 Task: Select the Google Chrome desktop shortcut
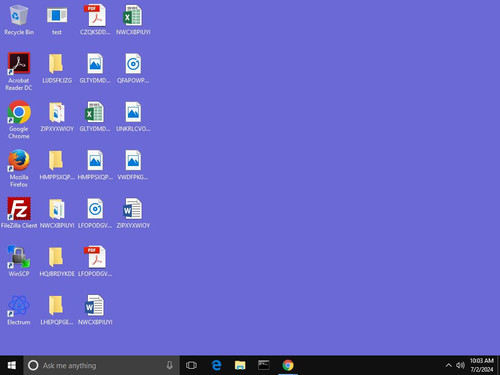coord(19,120)
